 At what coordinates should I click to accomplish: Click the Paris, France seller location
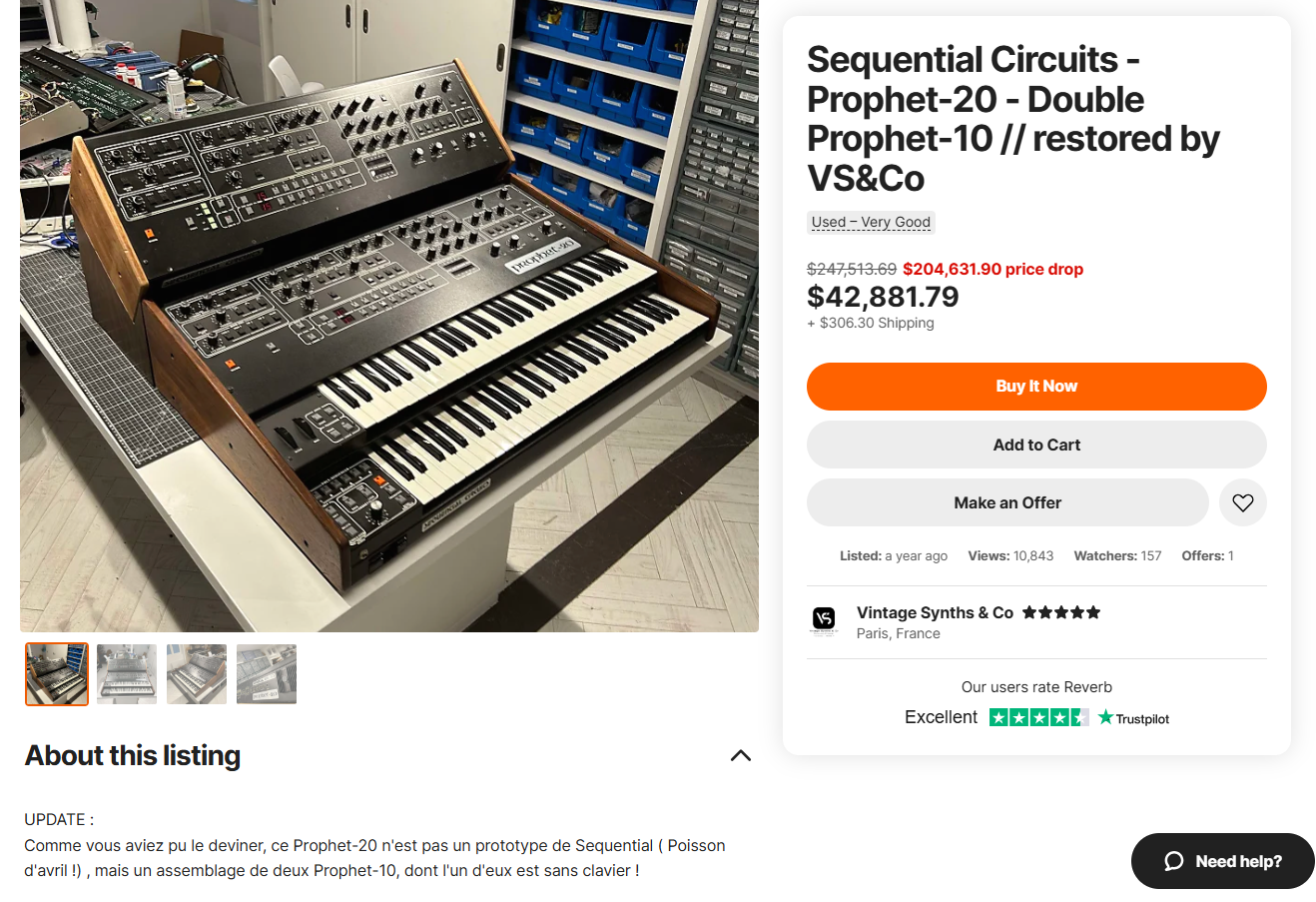tap(899, 633)
